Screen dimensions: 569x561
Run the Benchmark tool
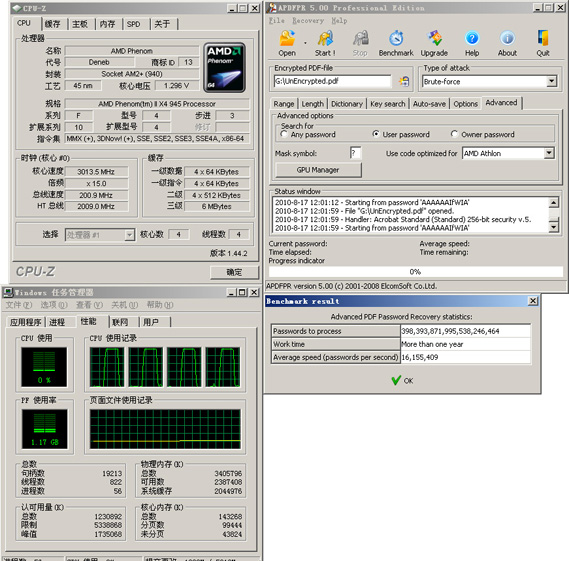click(396, 43)
